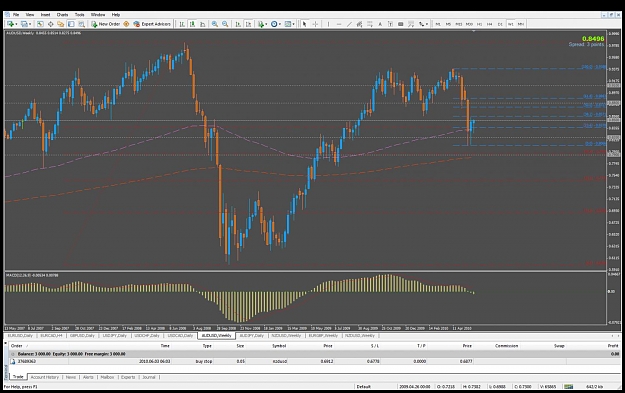Open the AUDJPY,Daily chart tab
The height and width of the screenshot is (393, 625).
252,336
